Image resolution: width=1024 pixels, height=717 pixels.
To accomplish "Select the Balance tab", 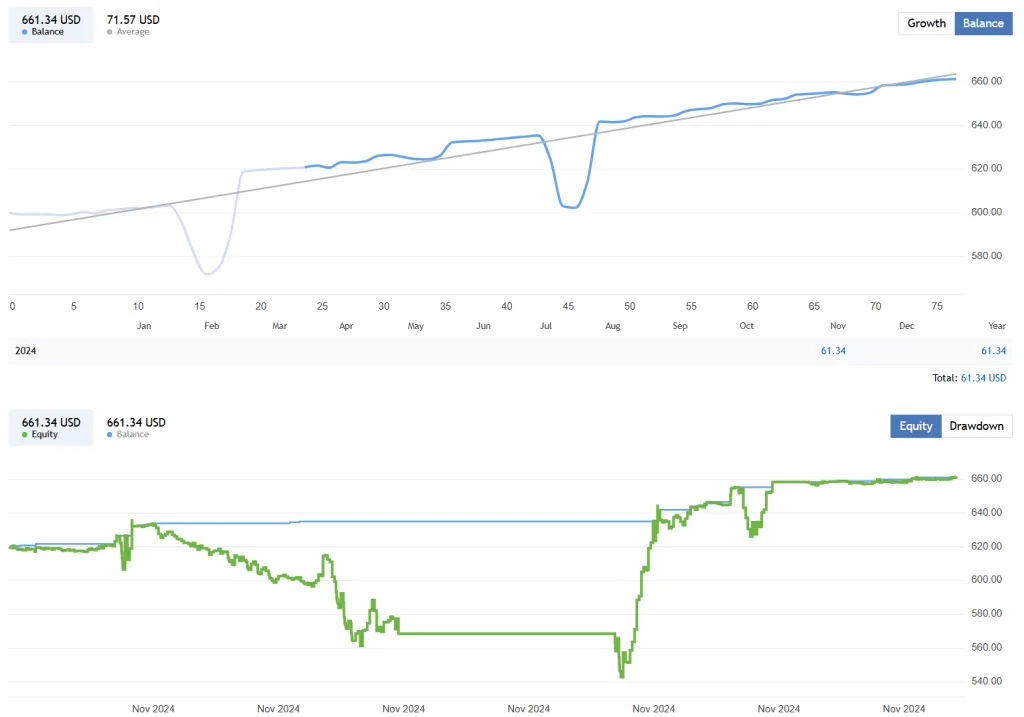I will point(983,23).
